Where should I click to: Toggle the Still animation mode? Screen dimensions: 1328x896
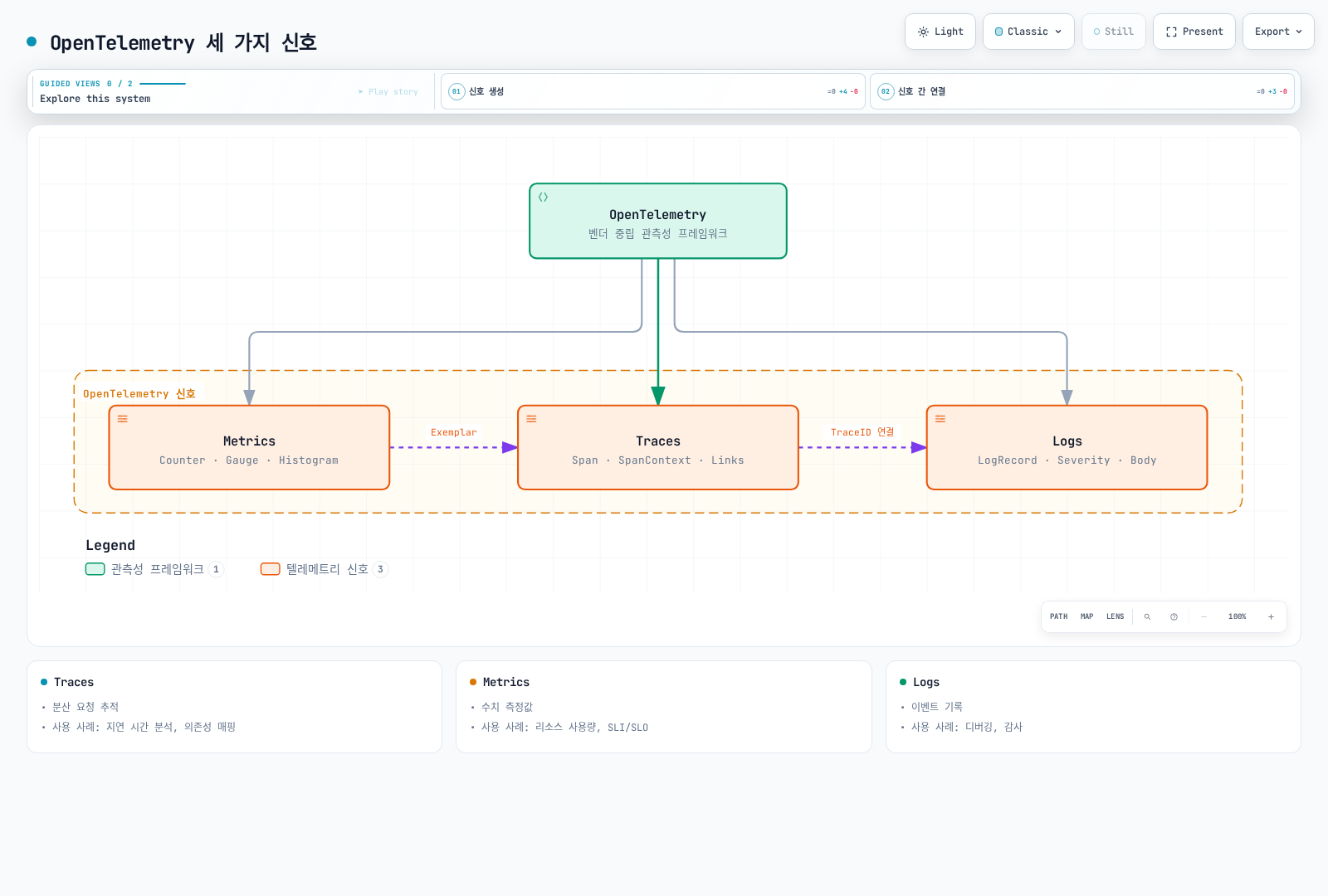(1114, 32)
